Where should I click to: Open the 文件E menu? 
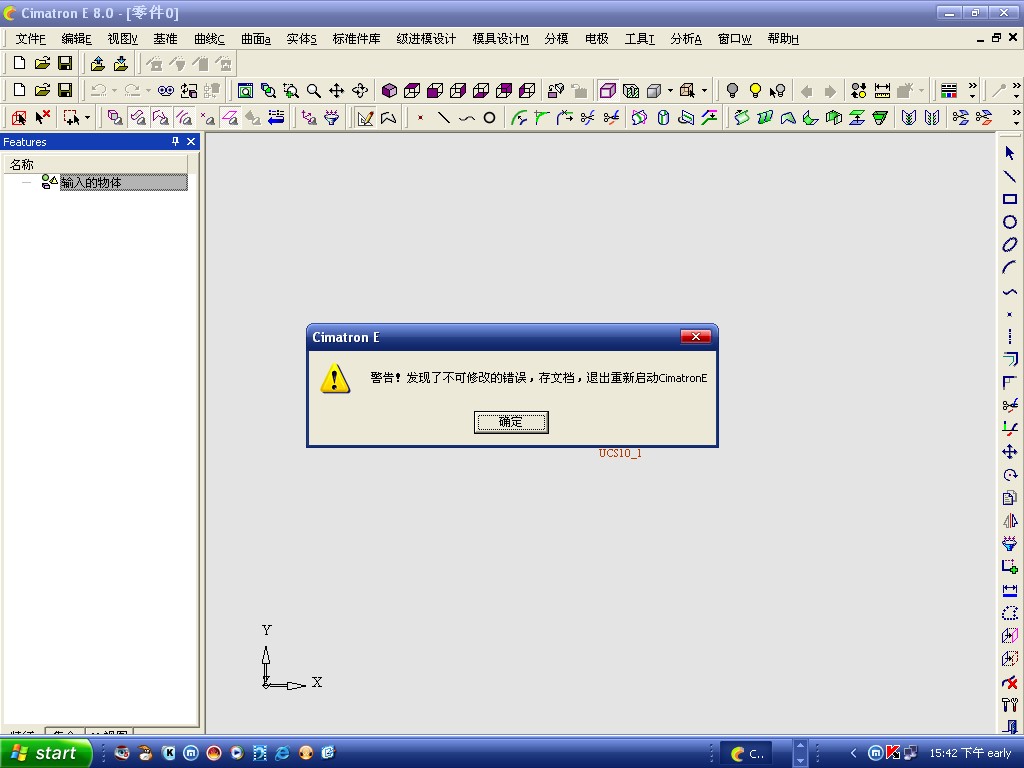coord(31,39)
